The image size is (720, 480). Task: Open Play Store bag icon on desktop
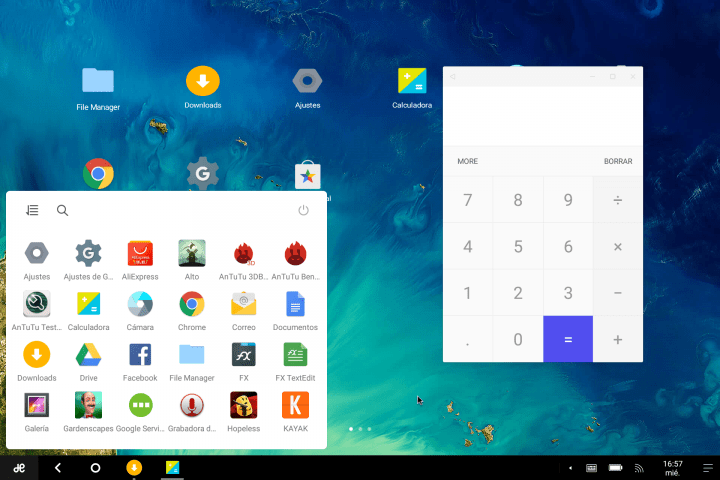tap(308, 175)
